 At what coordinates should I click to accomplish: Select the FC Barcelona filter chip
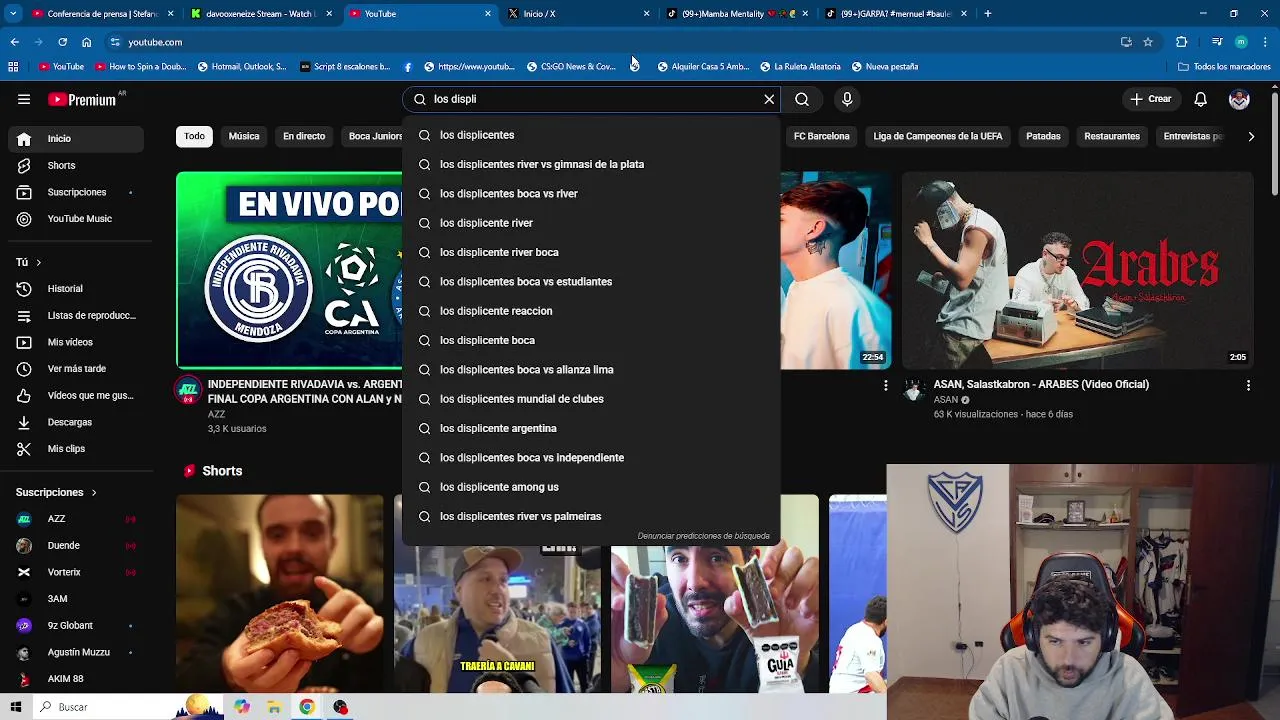click(x=821, y=136)
